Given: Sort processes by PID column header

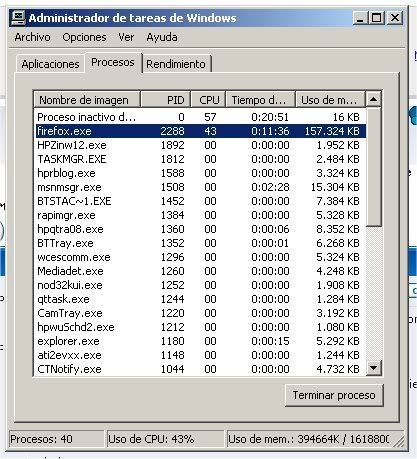Looking at the screenshot, I should coord(165,100).
